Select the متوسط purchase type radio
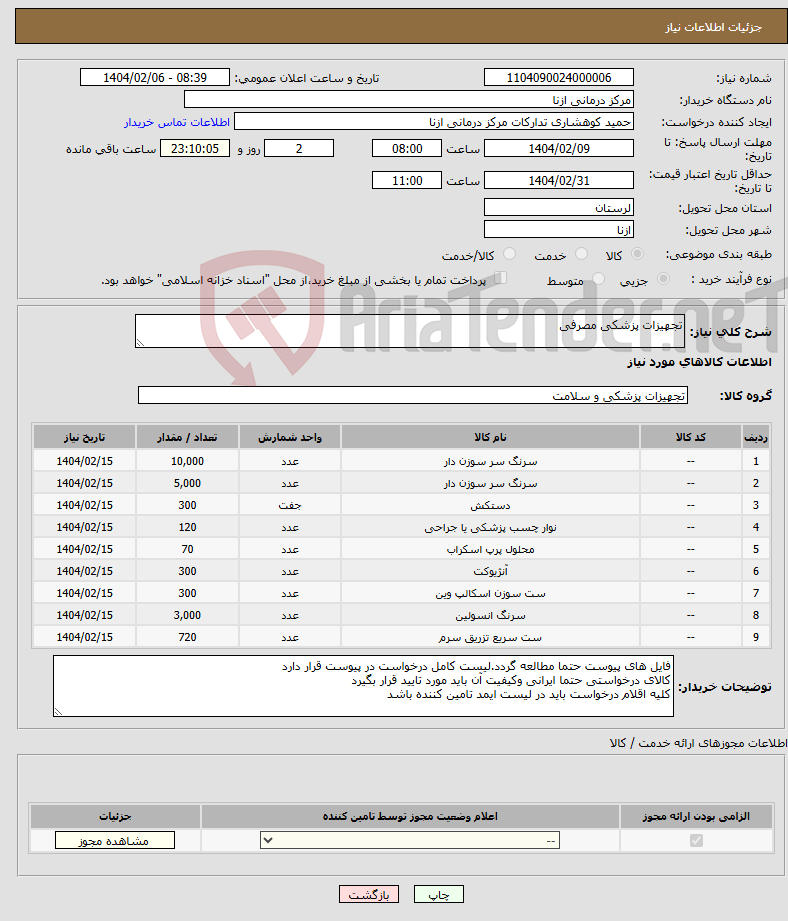The image size is (788, 921). (x=598, y=279)
